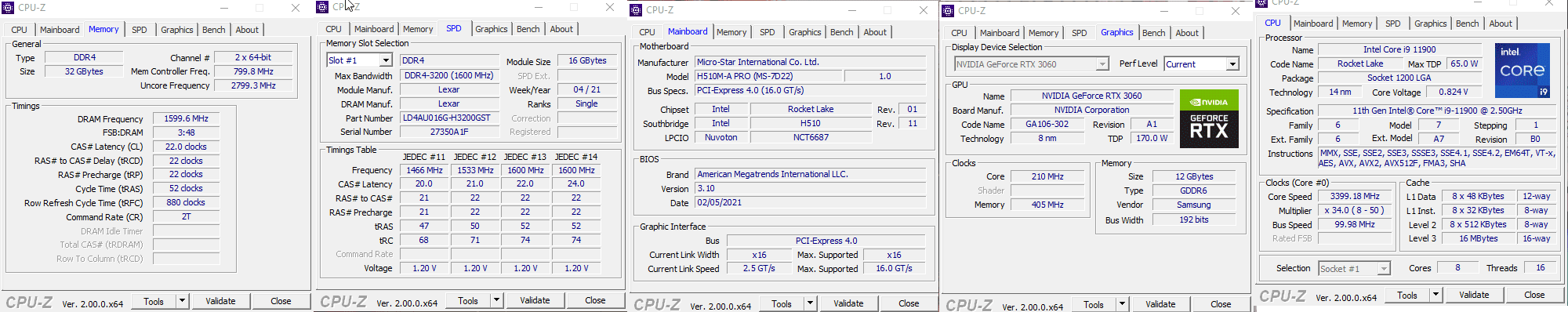1568x312 pixels.
Task: Select Uncore Frequency value 2799.3 MHz
Action: tap(253, 85)
